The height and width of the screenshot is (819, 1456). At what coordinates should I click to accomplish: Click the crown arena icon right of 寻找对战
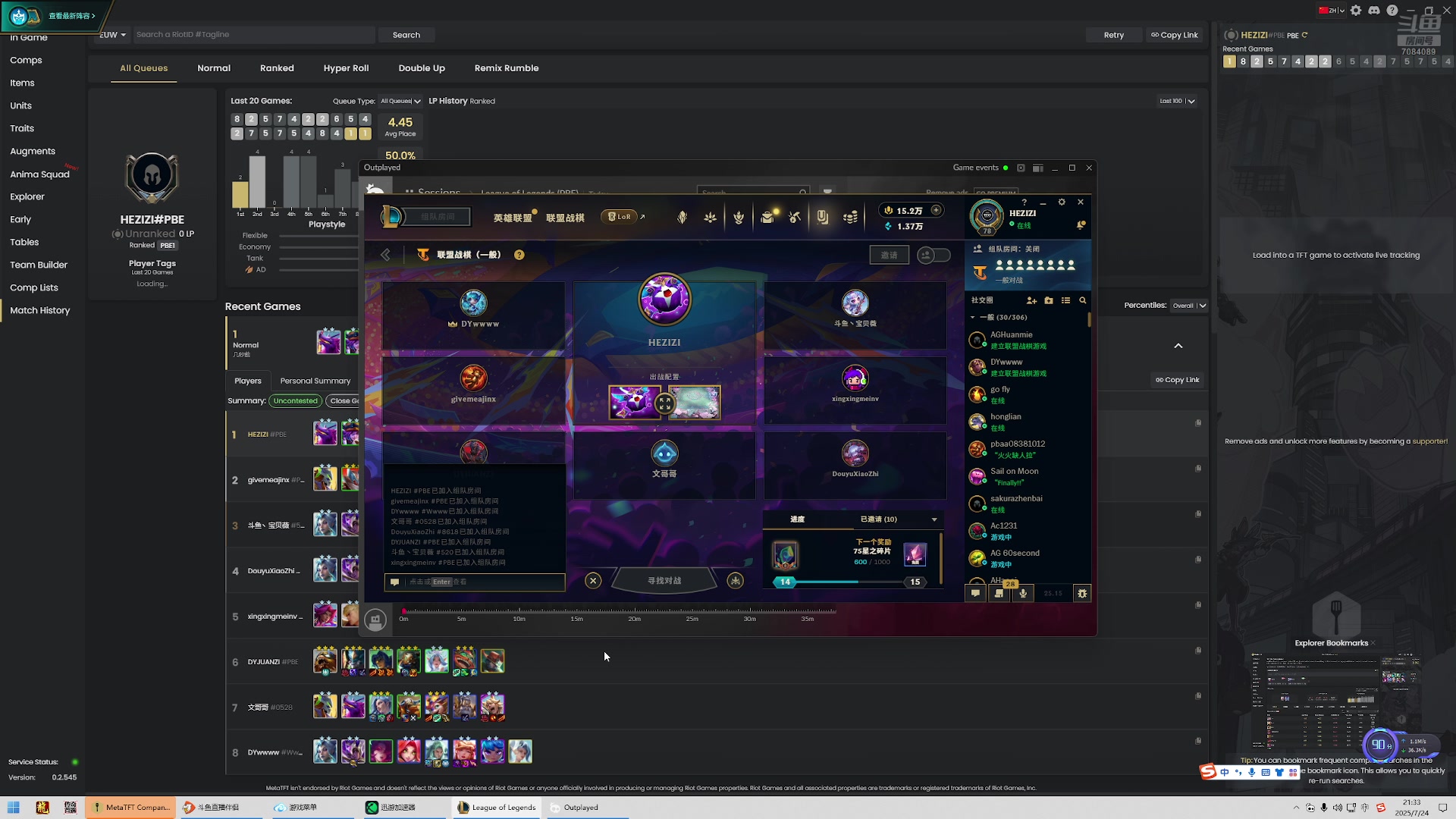(735, 580)
